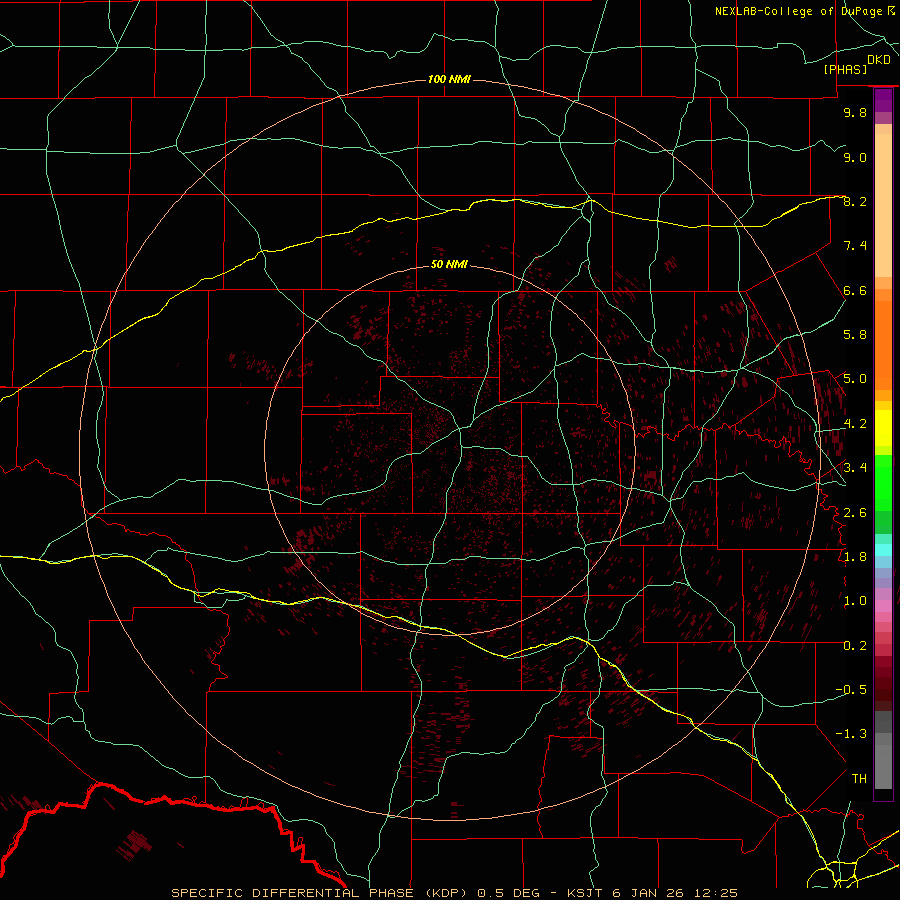900x900 pixels.
Task: Pick the cyan color bar segment
Action: (x=883, y=550)
